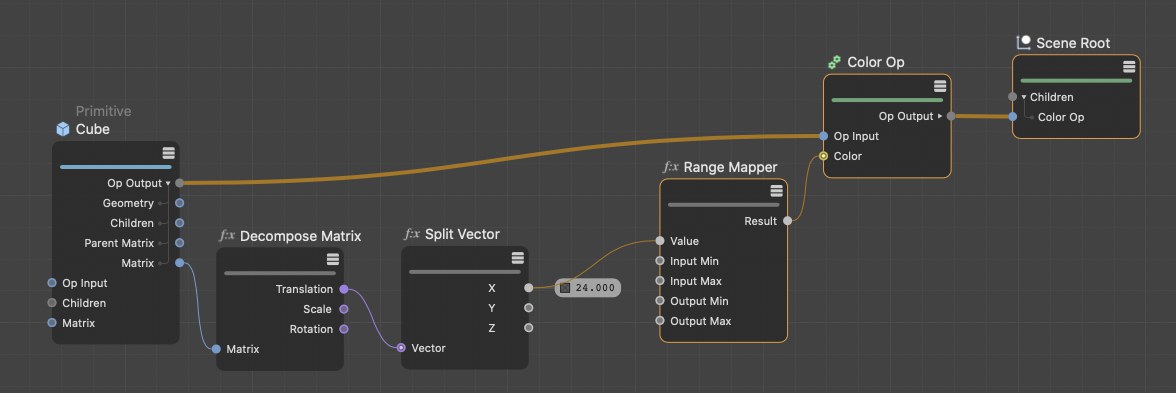Open the Scene Root node menu icon
The width and height of the screenshot is (1176, 393).
pos(1129,67)
